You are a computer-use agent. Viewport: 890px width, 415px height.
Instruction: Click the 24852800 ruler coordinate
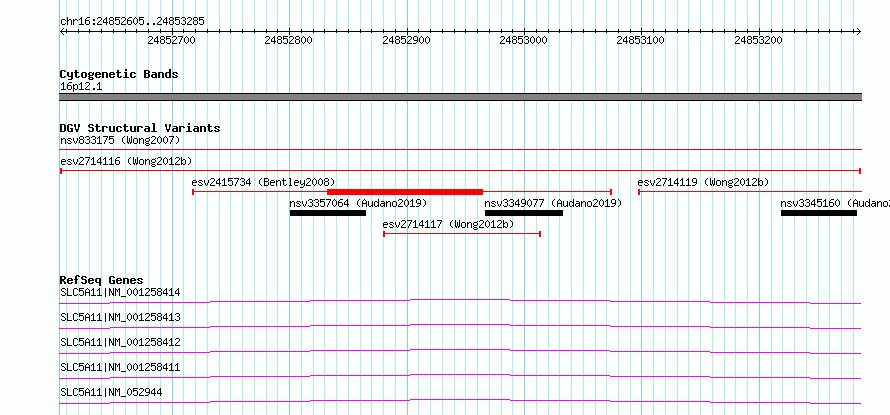[x=288, y=40]
